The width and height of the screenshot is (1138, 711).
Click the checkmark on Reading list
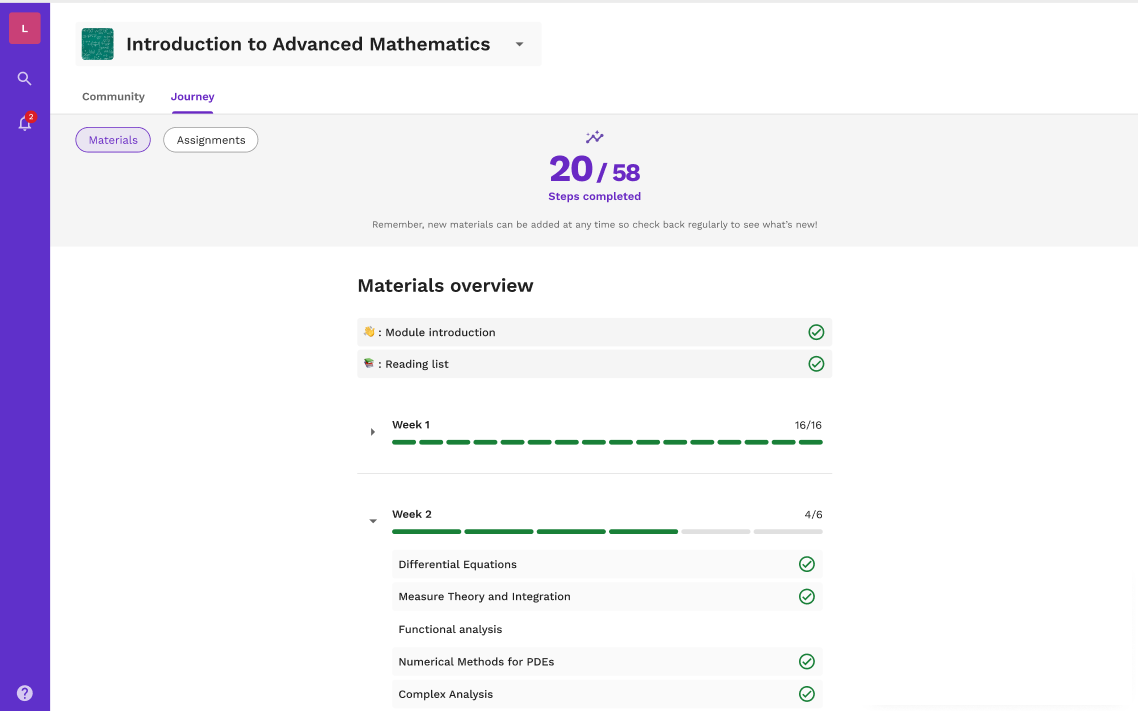816,363
